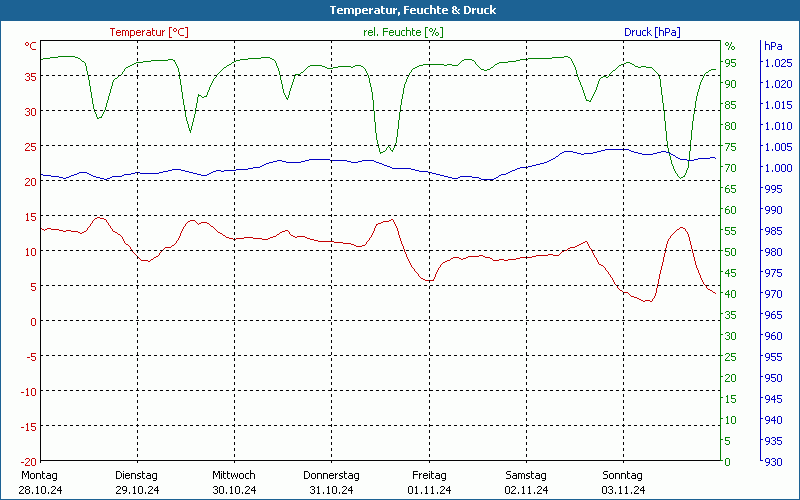The width and height of the screenshot is (800, 500).
Task: Click the blue '930' pressure tick
Action: (773, 462)
